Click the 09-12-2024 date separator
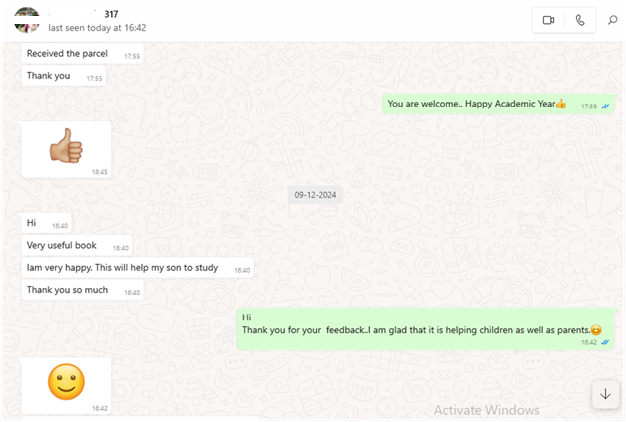 point(316,195)
